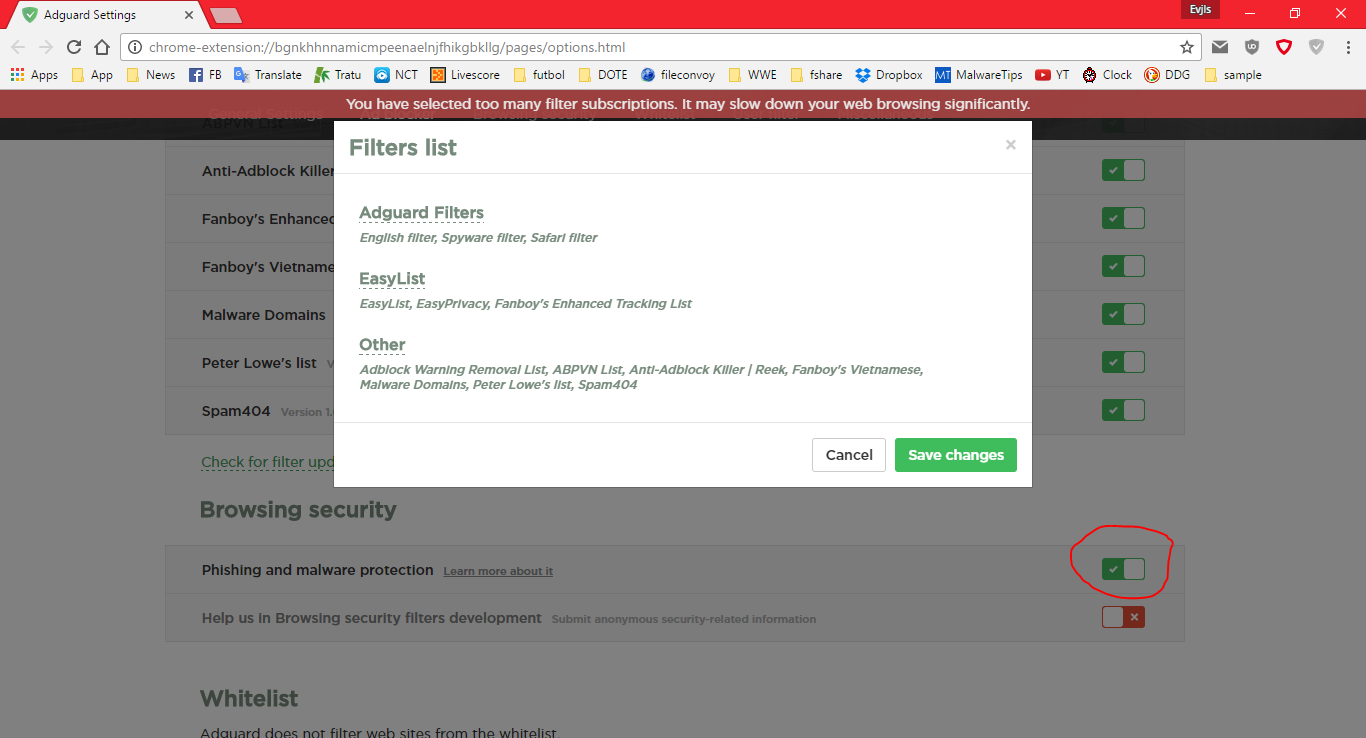The image size is (1366, 738).
Task: Click the grey Adguard checkmark shield extension
Action: (x=1317, y=47)
